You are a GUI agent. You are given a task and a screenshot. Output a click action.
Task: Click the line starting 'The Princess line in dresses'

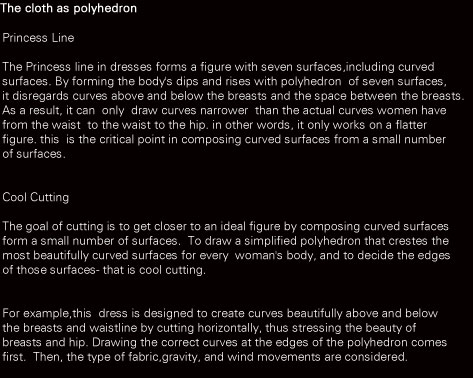pos(218,67)
